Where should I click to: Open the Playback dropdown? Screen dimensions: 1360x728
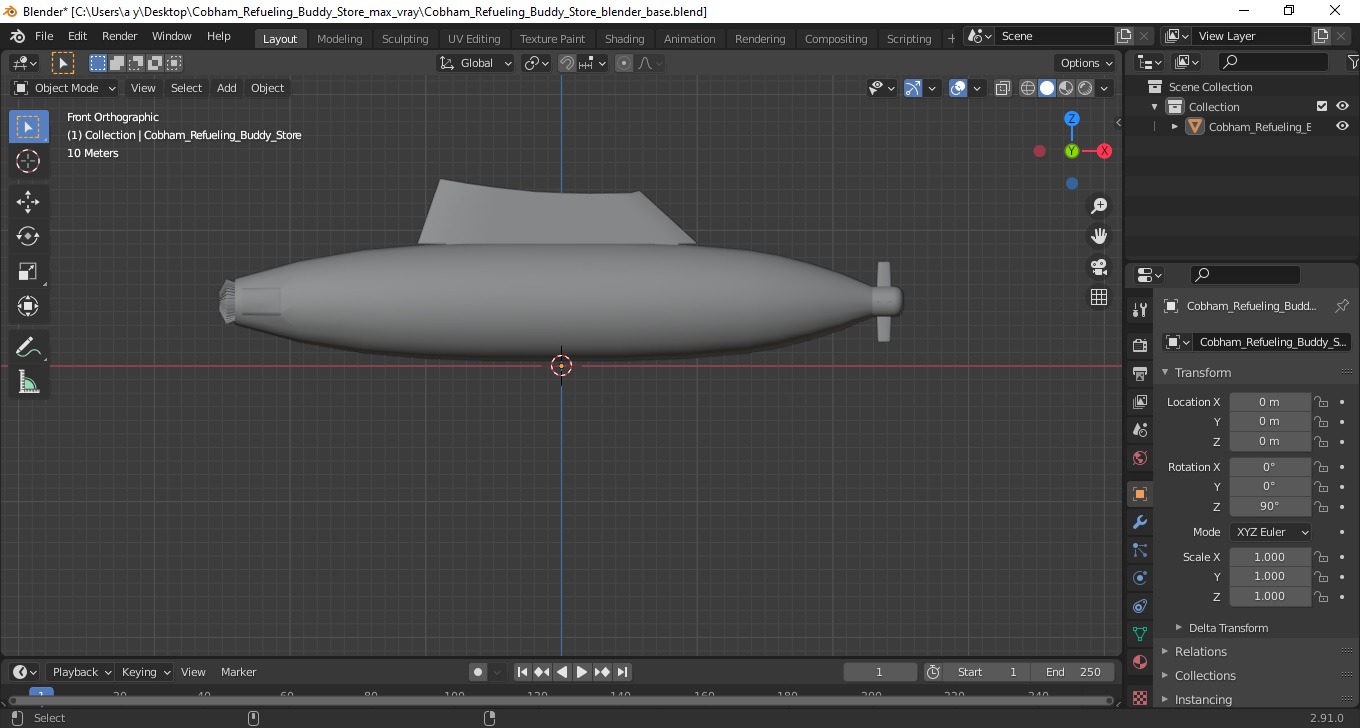(x=80, y=672)
